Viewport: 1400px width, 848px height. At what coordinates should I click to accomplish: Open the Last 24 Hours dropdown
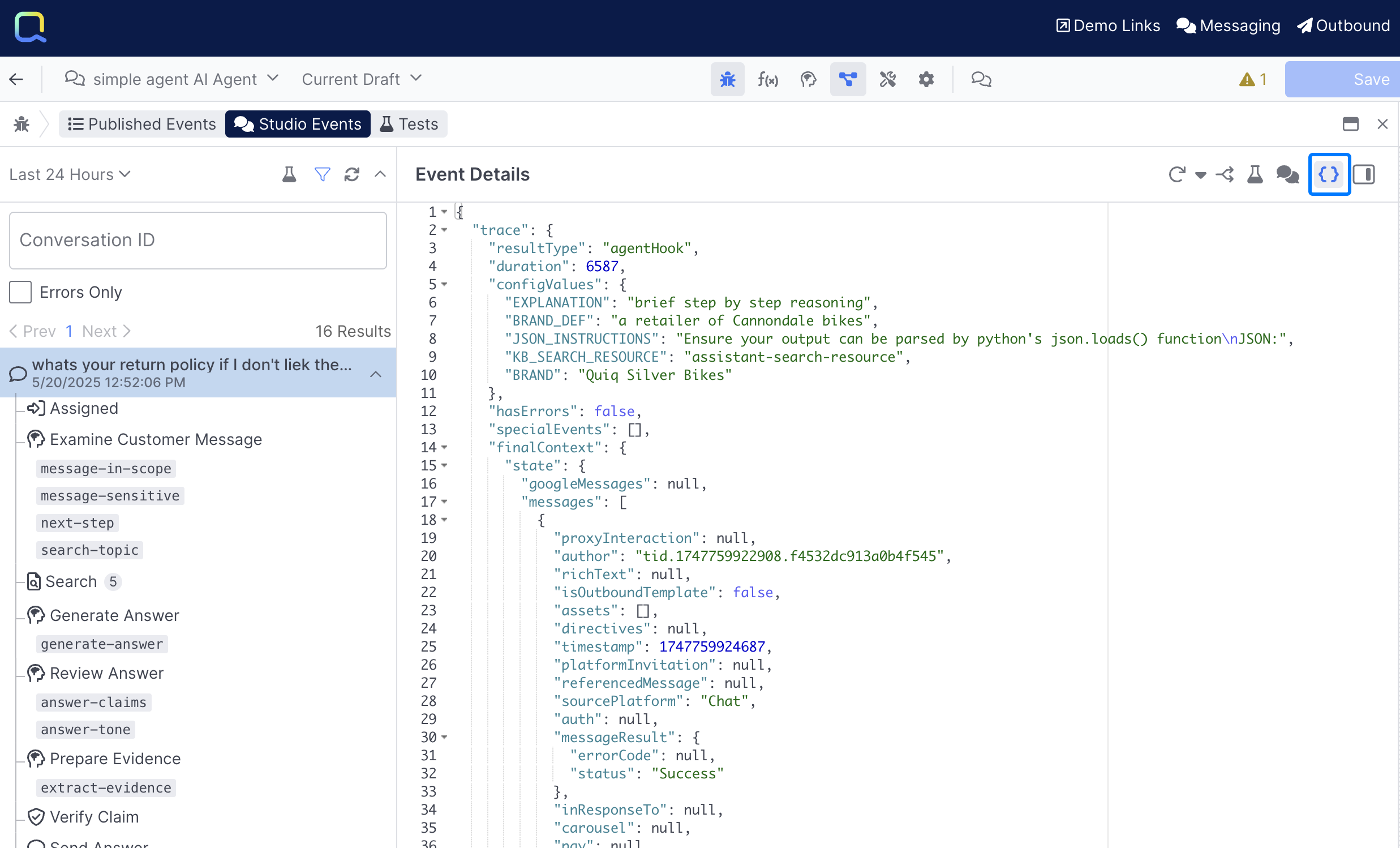click(70, 174)
